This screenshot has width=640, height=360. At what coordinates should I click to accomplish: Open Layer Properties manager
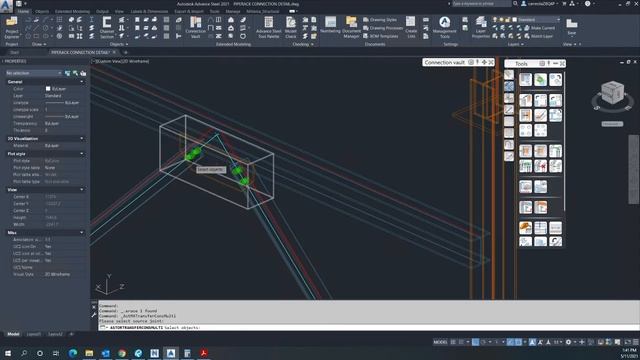coord(481,27)
